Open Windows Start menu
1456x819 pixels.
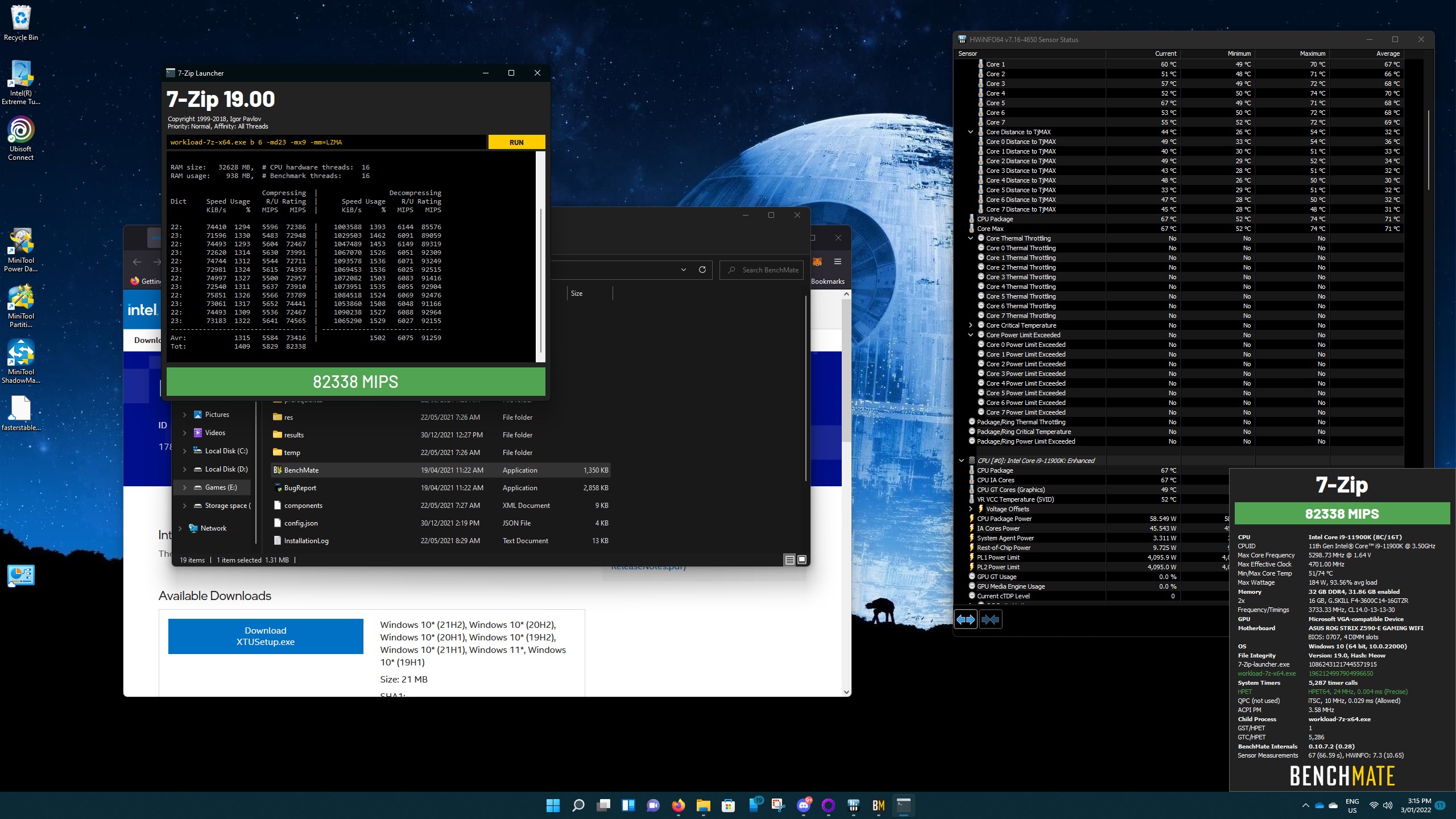coord(553,805)
